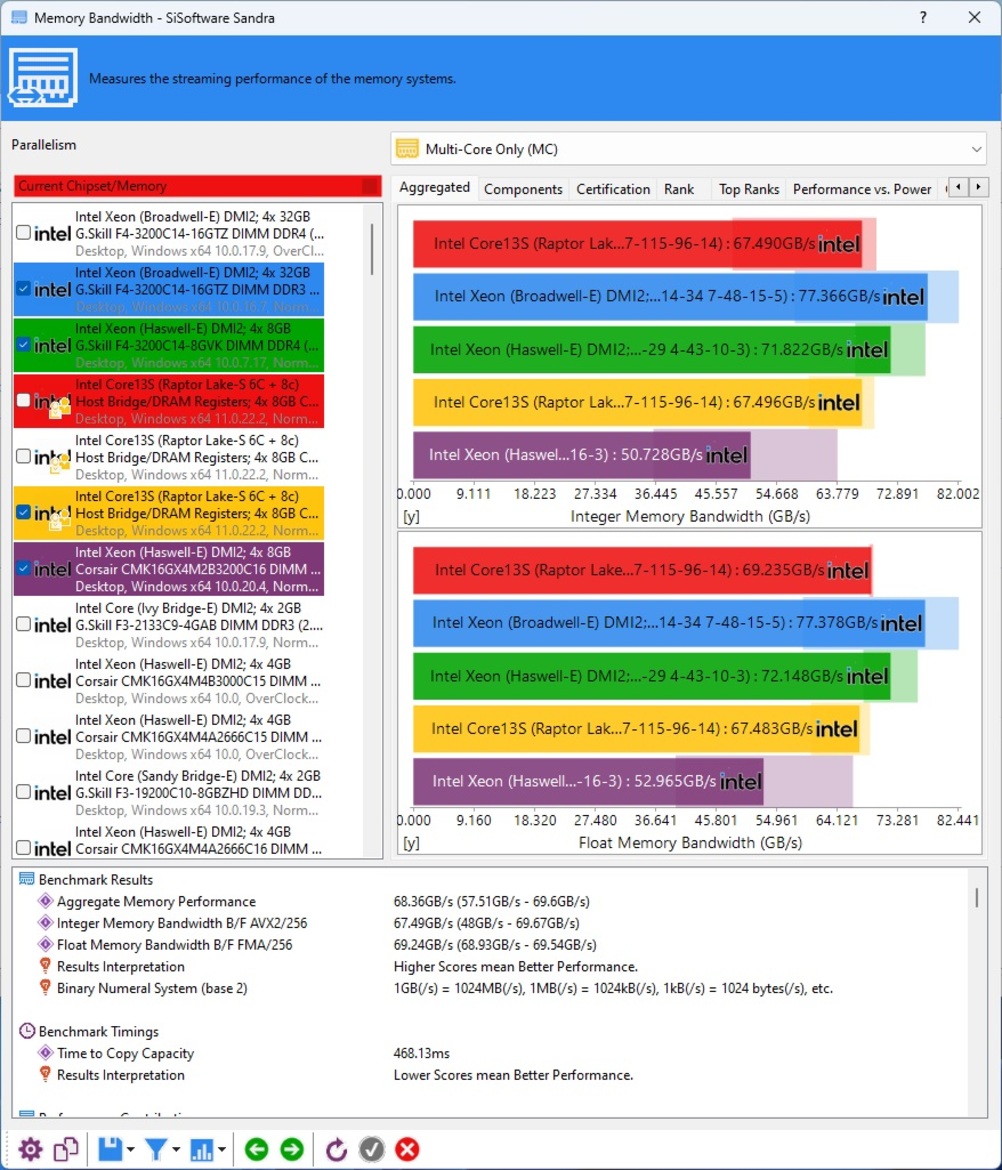Screen dimensions: 1002x1170
Task: Open the Multi-Core Only (MC) parallelism dropdown
Action: 689,148
